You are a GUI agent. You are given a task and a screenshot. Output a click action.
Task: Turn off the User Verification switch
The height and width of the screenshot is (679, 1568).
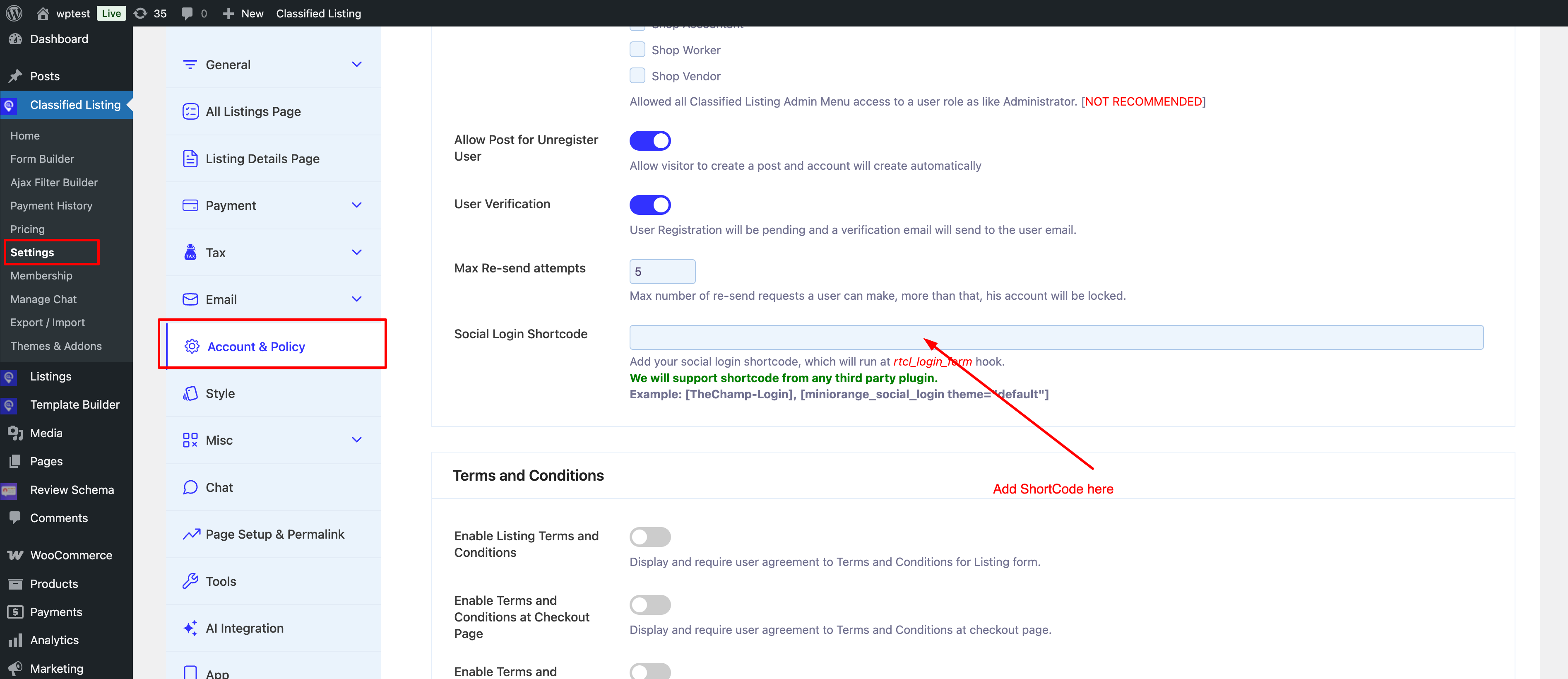(x=650, y=205)
